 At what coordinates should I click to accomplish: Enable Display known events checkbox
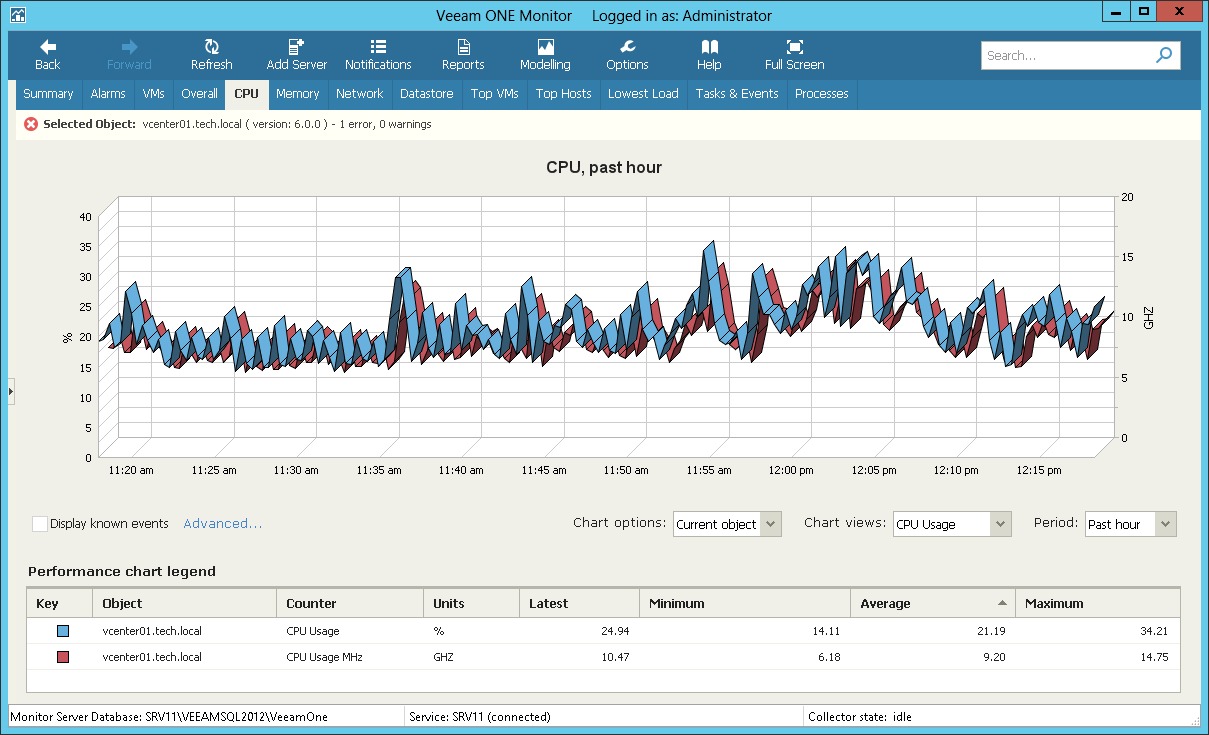[40, 524]
